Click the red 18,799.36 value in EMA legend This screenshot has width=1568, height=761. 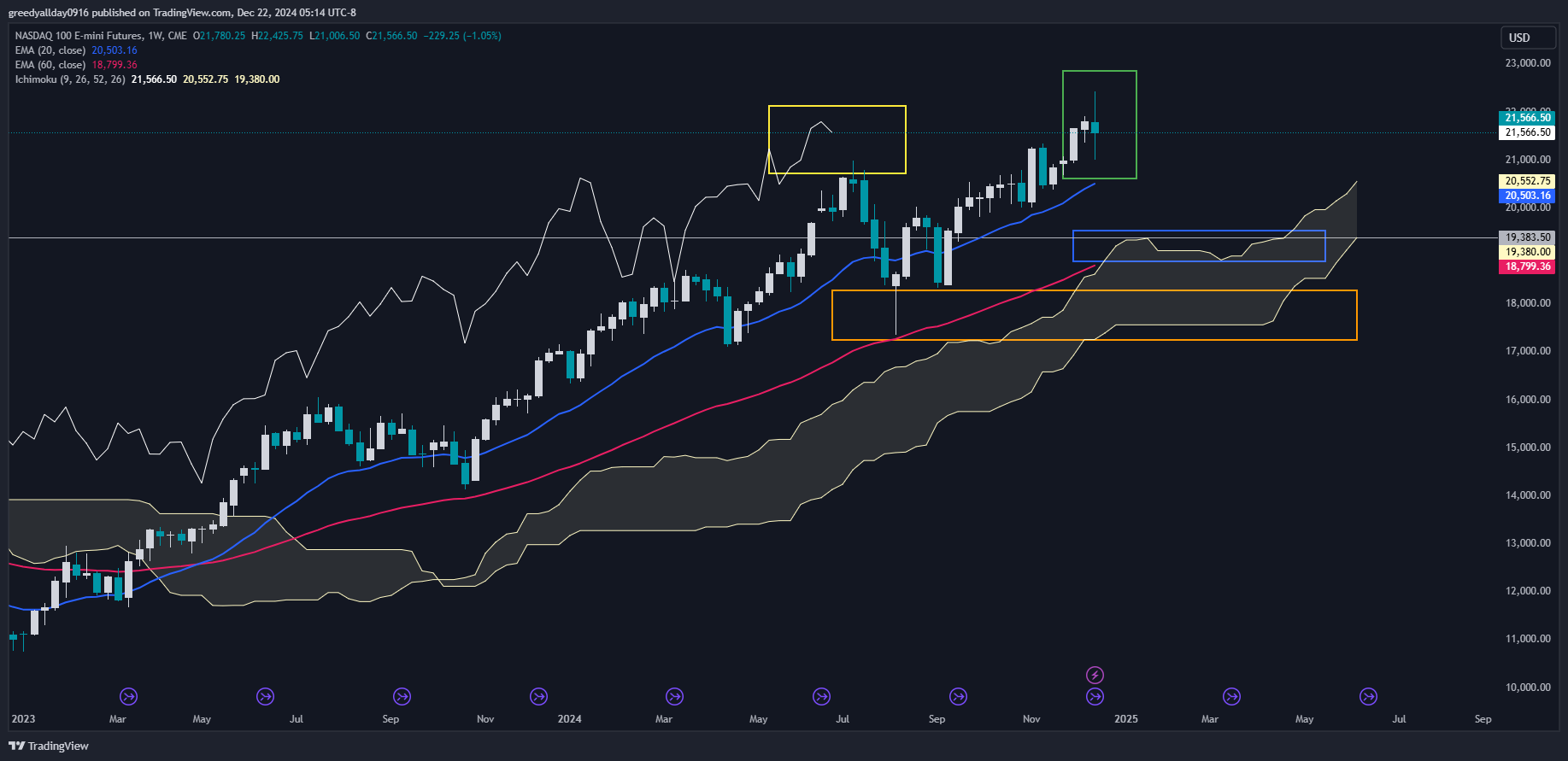point(115,65)
